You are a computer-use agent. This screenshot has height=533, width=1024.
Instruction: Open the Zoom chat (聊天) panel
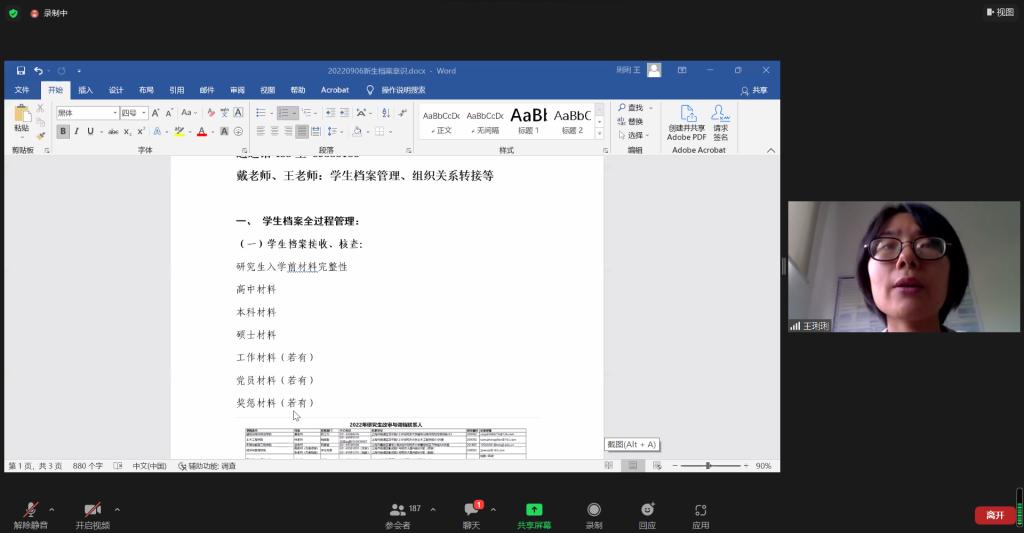pyautogui.click(x=471, y=515)
